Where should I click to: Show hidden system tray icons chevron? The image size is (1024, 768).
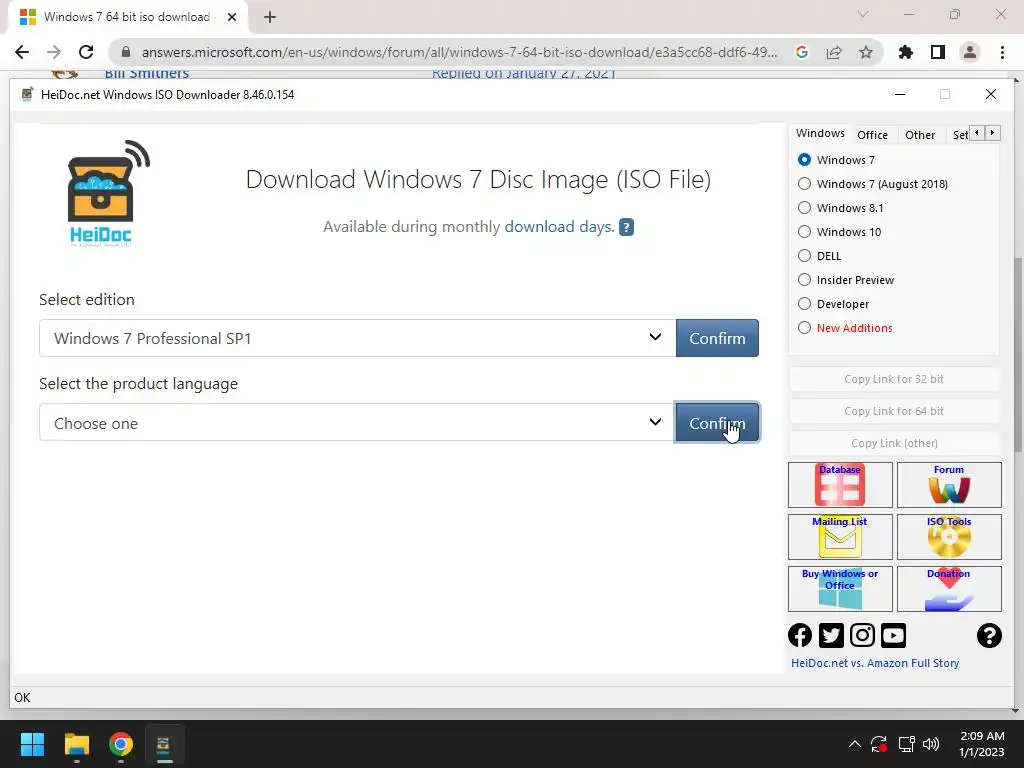coord(854,744)
